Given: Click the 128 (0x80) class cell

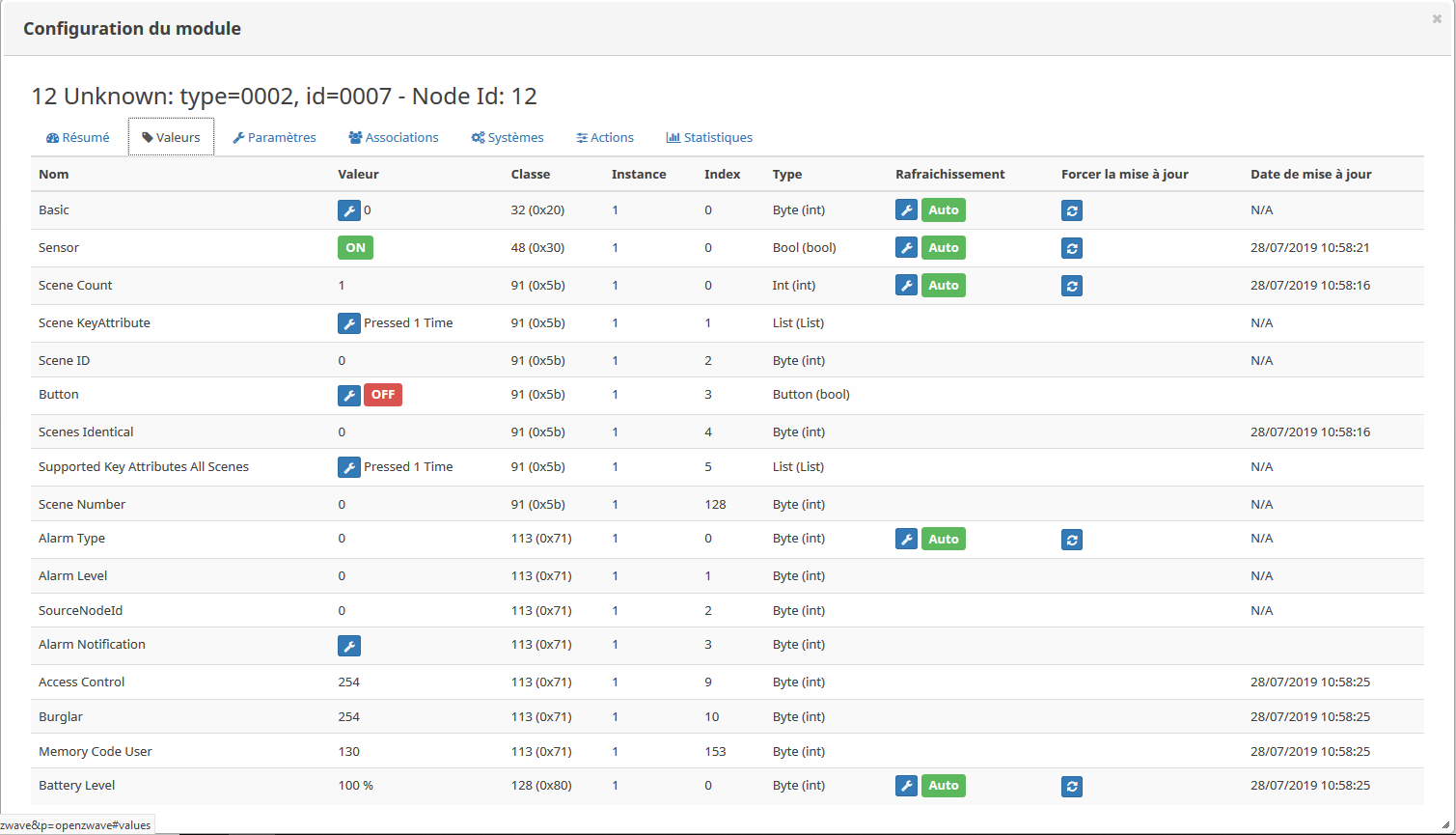Looking at the screenshot, I should (541, 786).
